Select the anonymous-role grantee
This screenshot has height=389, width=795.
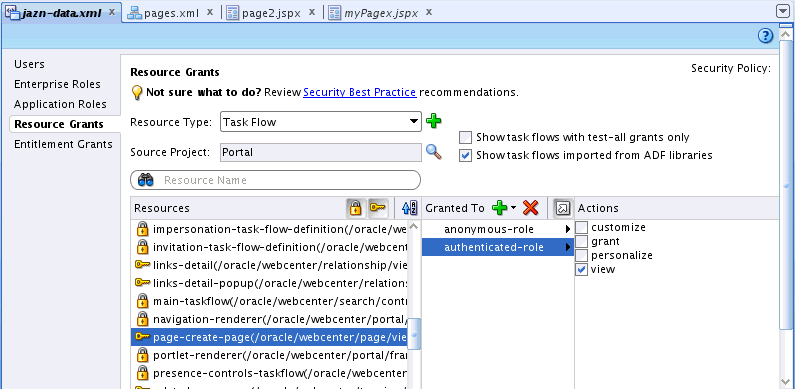pyautogui.click(x=498, y=229)
